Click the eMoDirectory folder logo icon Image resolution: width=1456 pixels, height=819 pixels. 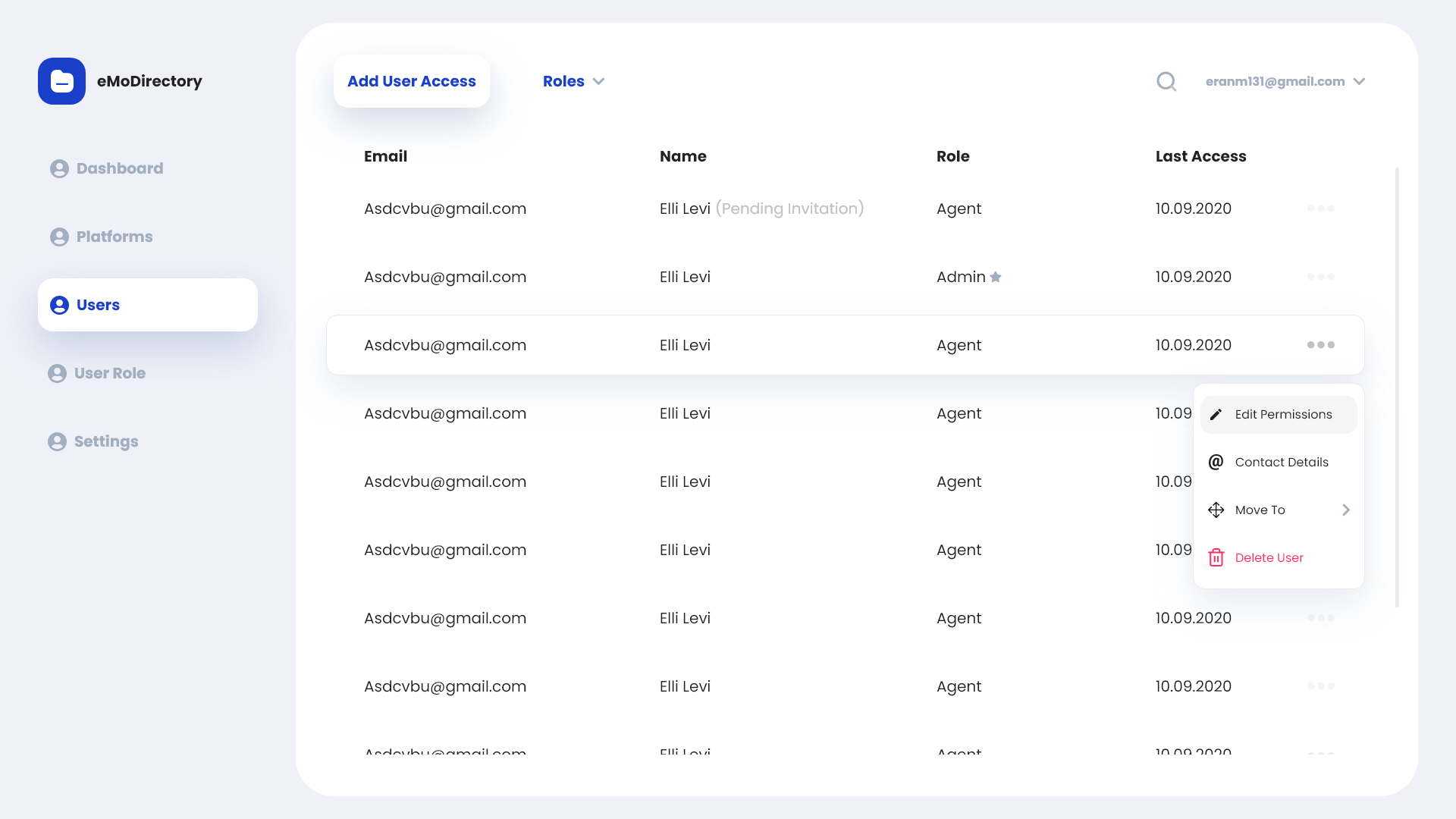coord(61,81)
